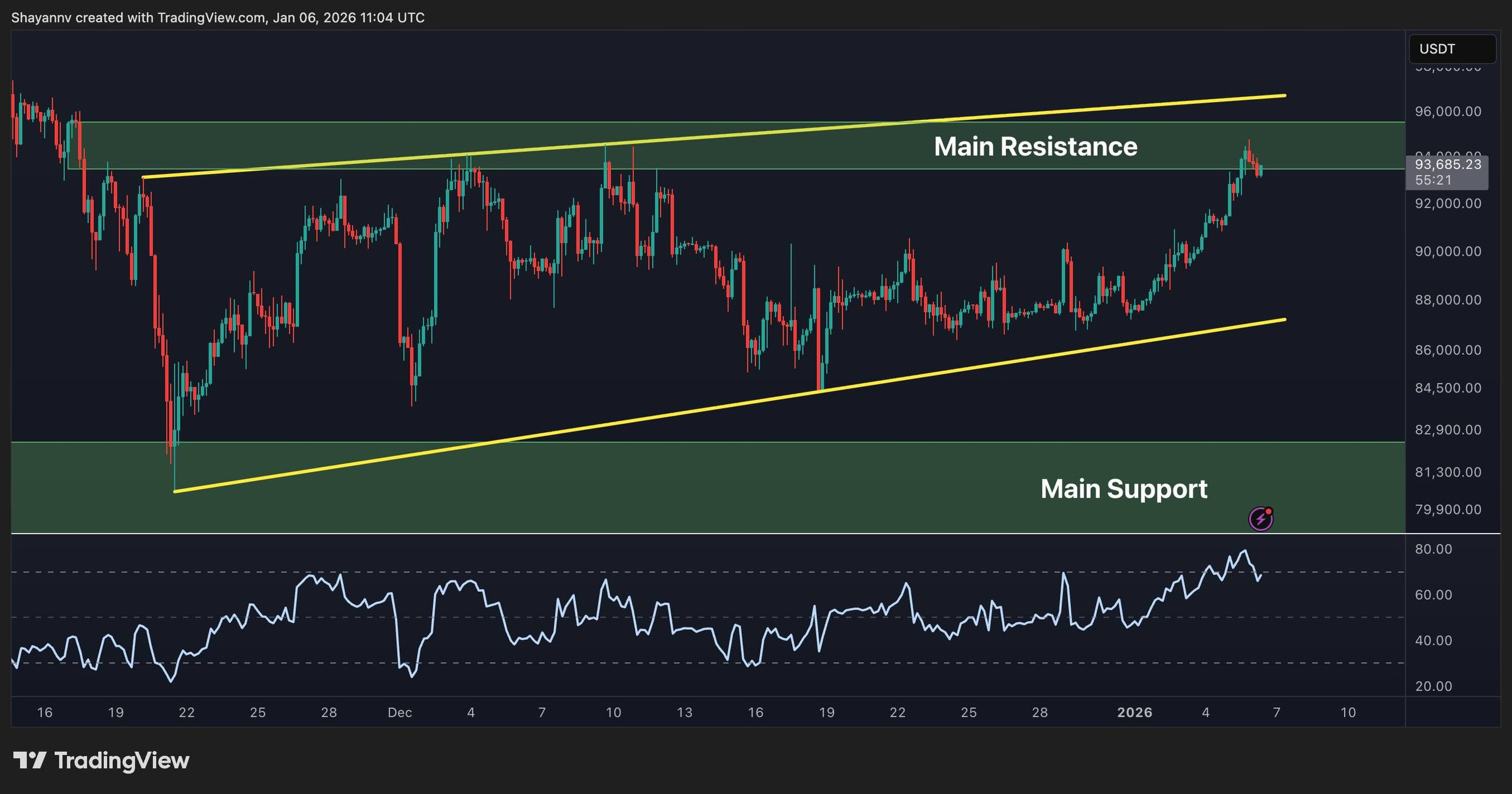This screenshot has width=1512, height=794.
Task: Select the Main Support text label
Action: coord(1123,489)
